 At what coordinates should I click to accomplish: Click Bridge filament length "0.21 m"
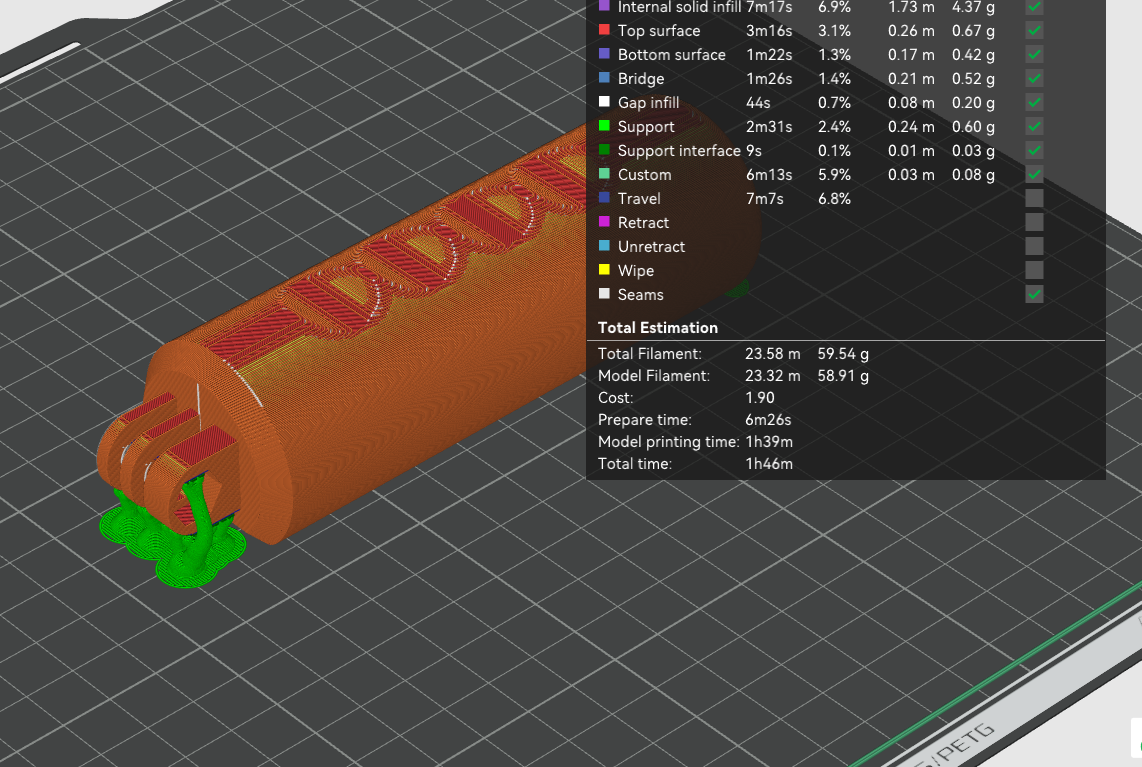[911, 79]
